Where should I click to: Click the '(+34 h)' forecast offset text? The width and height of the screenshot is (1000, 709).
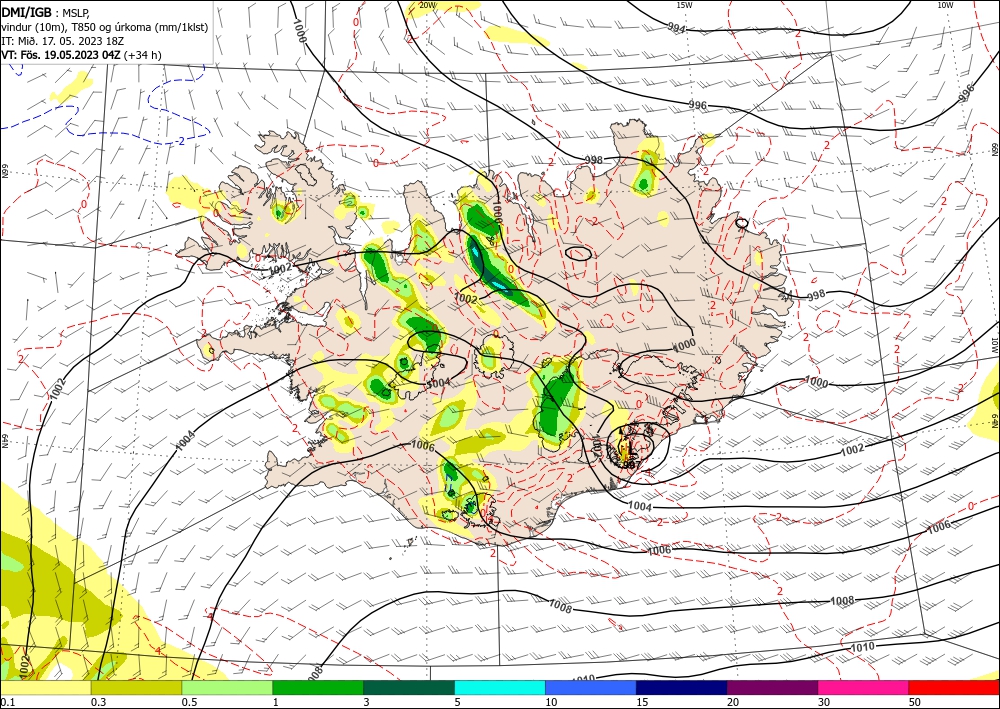[x=142, y=55]
